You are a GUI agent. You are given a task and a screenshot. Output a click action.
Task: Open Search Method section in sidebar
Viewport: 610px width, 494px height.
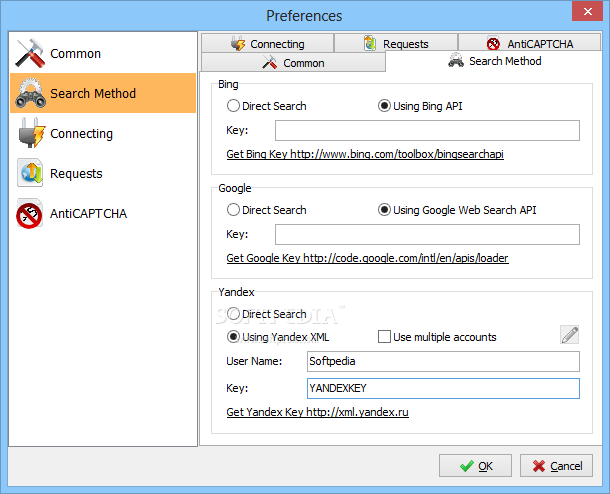(103, 93)
